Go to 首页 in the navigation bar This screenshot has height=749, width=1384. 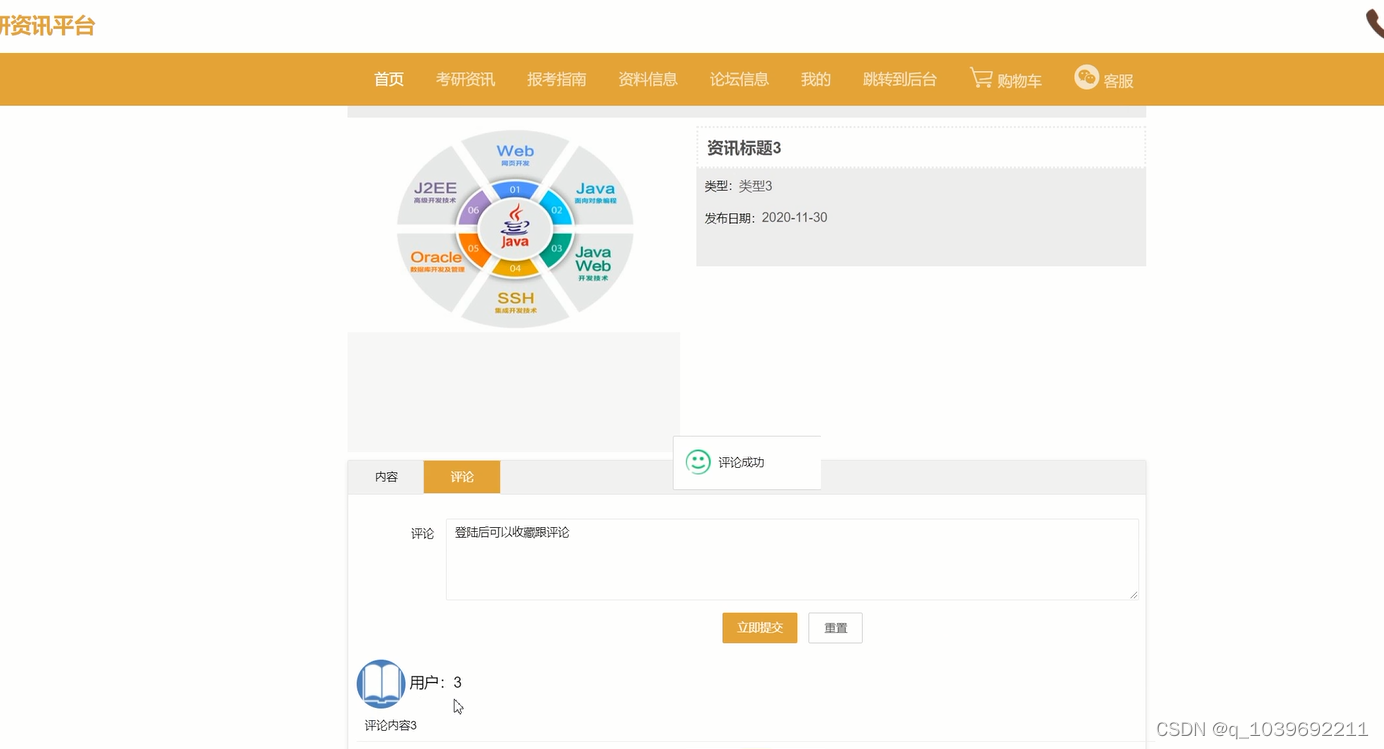click(x=389, y=79)
